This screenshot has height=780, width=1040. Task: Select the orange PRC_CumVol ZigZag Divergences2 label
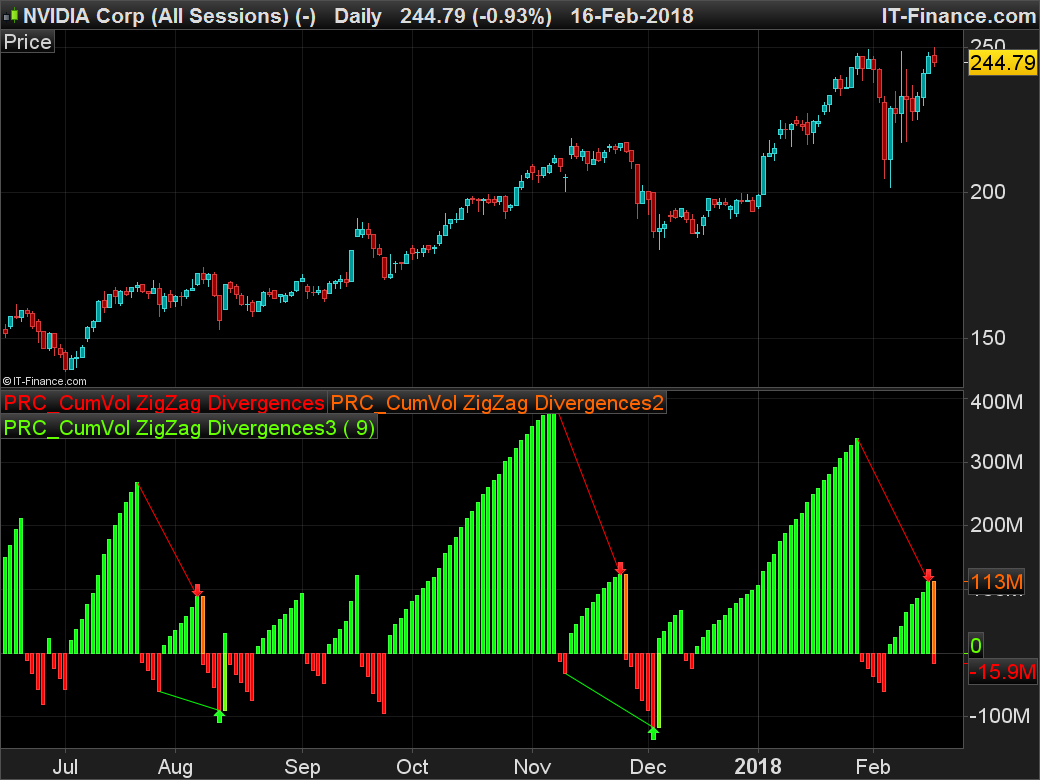[x=497, y=403]
